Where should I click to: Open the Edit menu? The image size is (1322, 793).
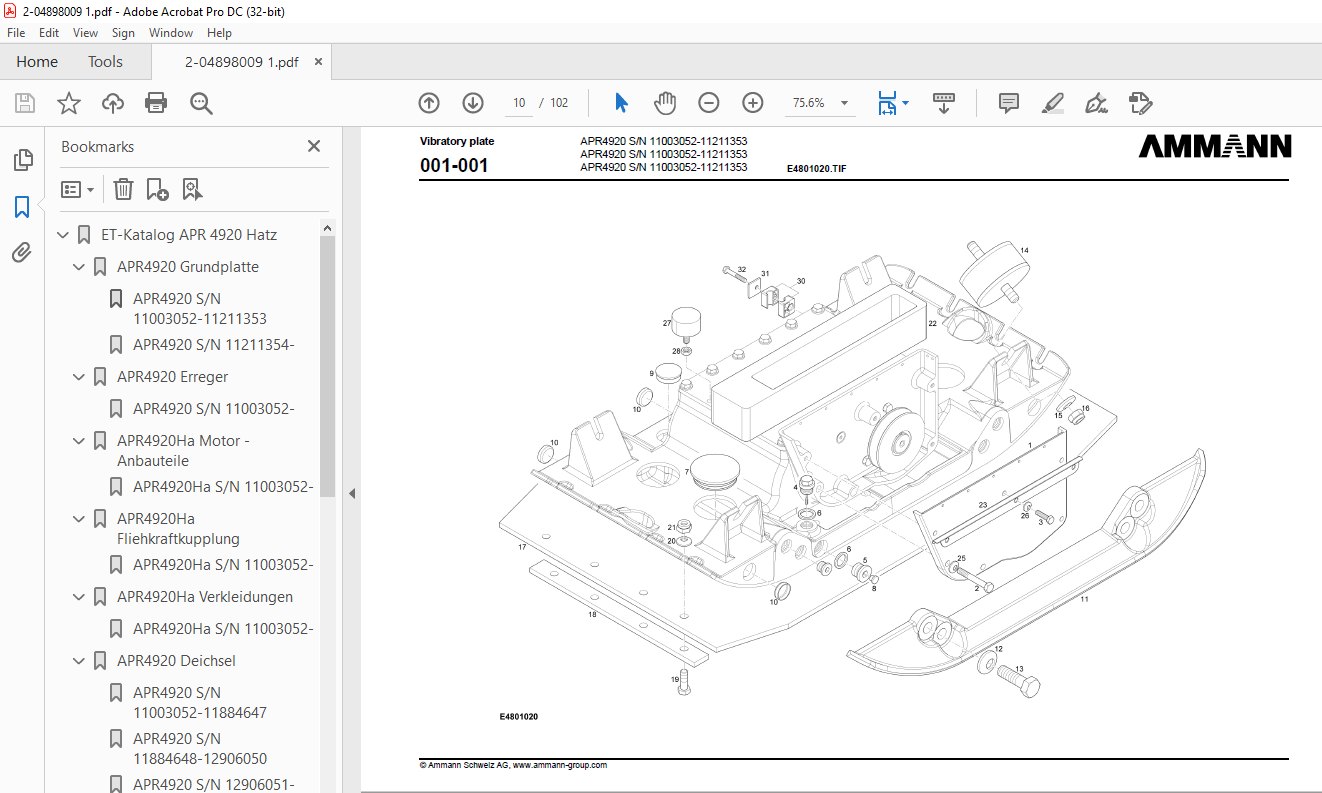[49, 33]
